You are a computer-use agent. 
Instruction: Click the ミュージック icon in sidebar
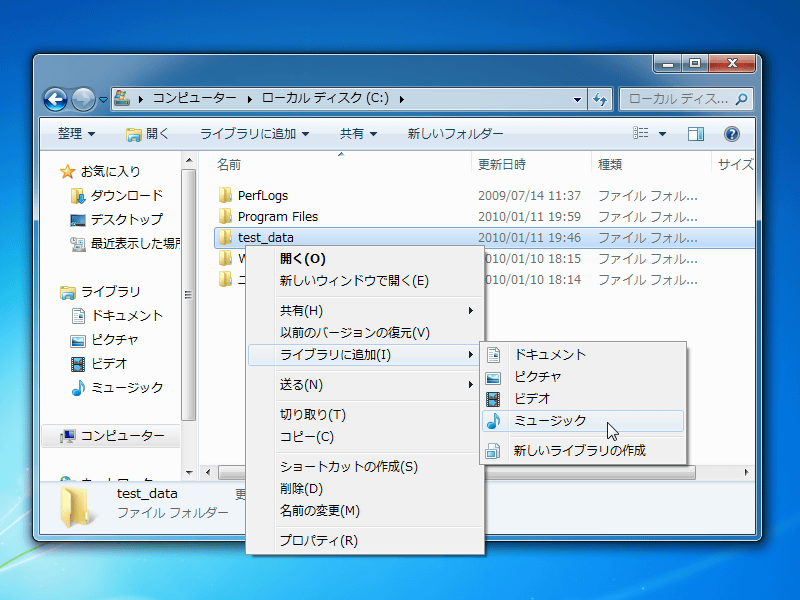coord(78,388)
